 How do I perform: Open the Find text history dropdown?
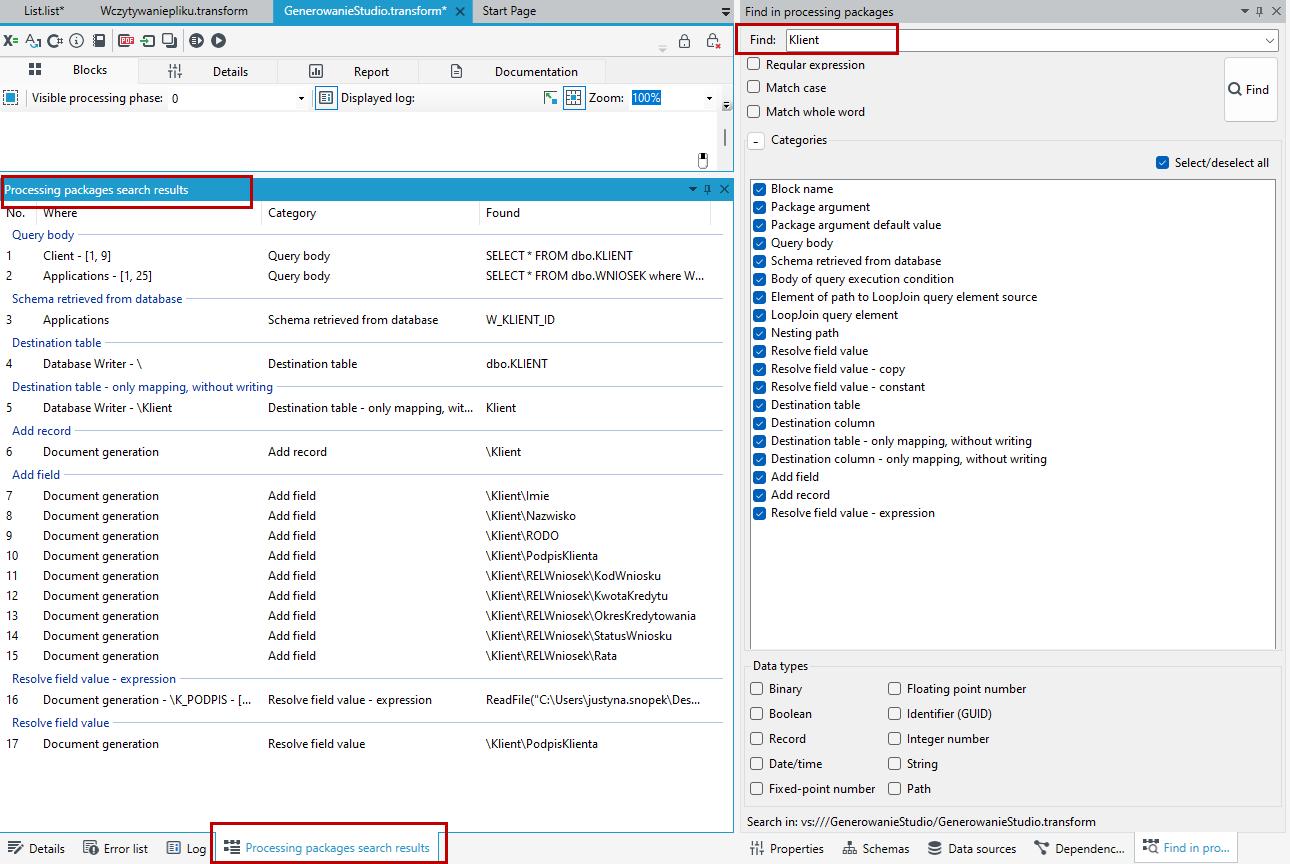pos(1269,40)
